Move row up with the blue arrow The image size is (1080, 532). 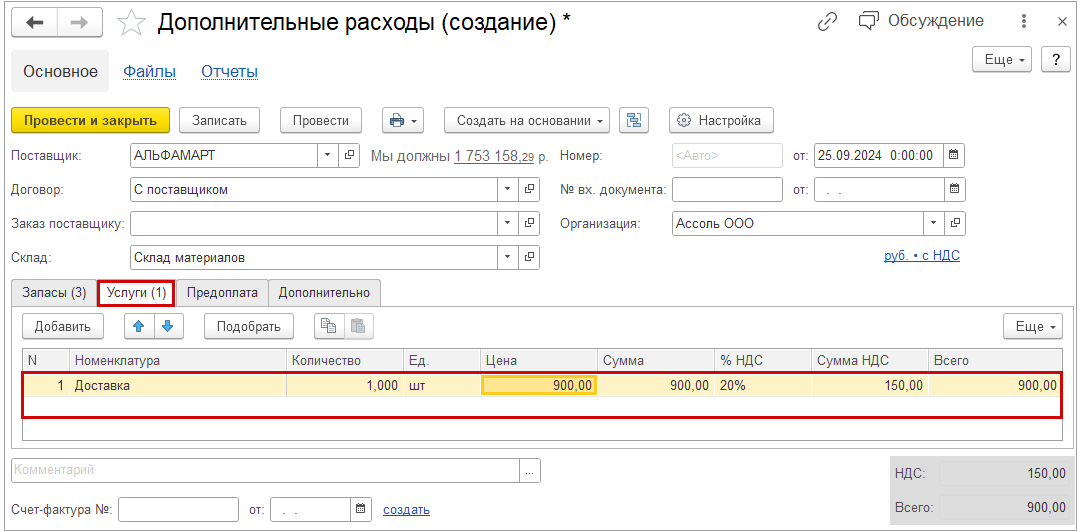point(139,327)
